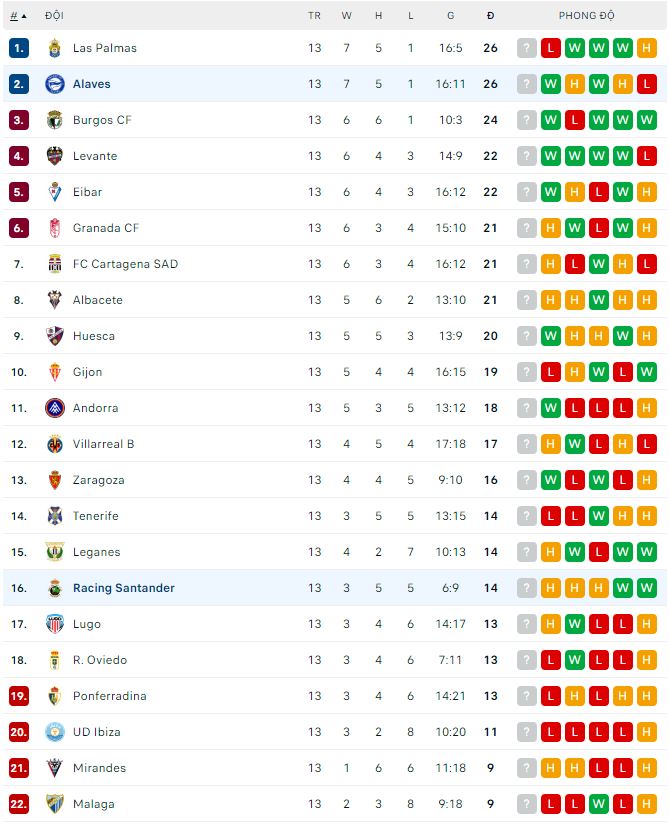This screenshot has width=669, height=824.
Task: Sort table by rank number column
Action: (17, 16)
